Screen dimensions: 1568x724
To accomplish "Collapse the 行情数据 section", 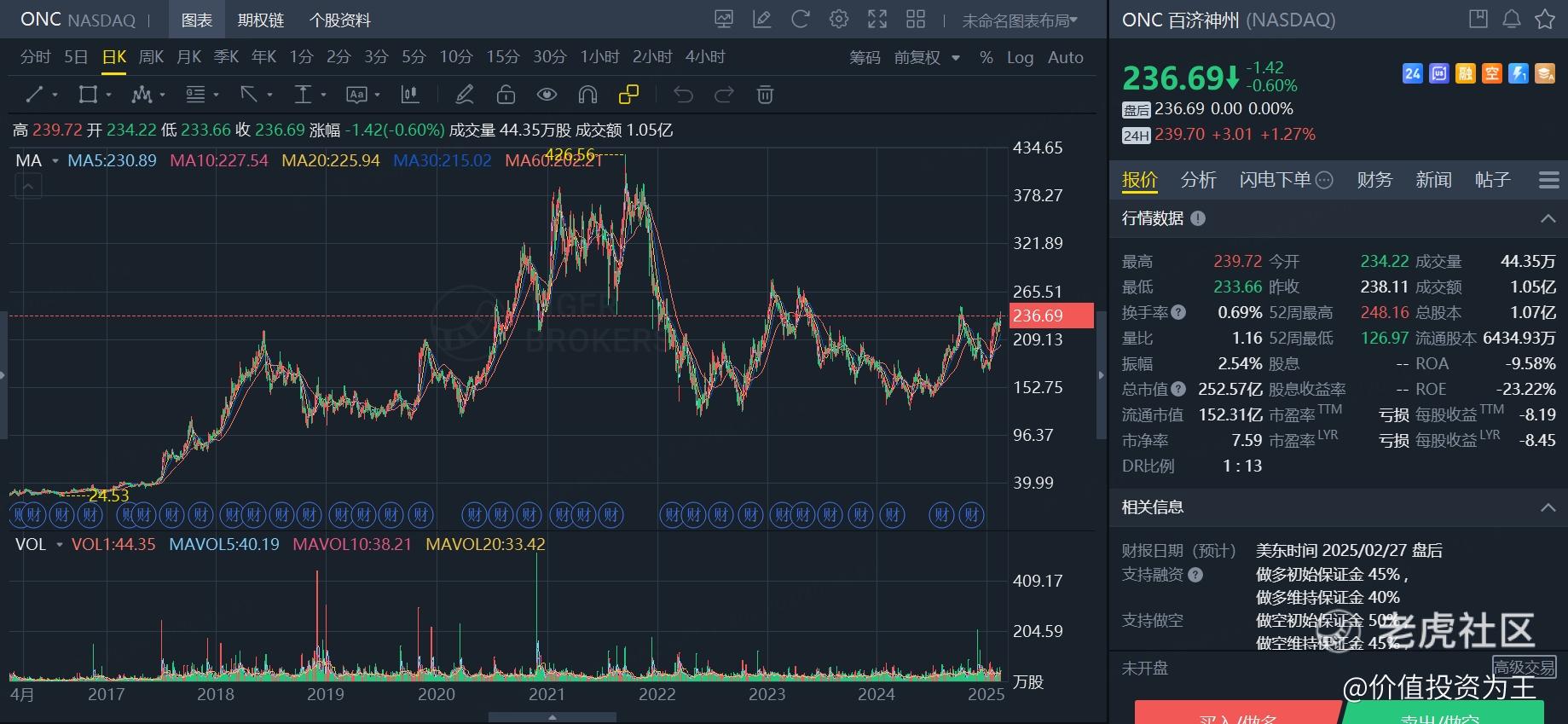I will click(1548, 218).
